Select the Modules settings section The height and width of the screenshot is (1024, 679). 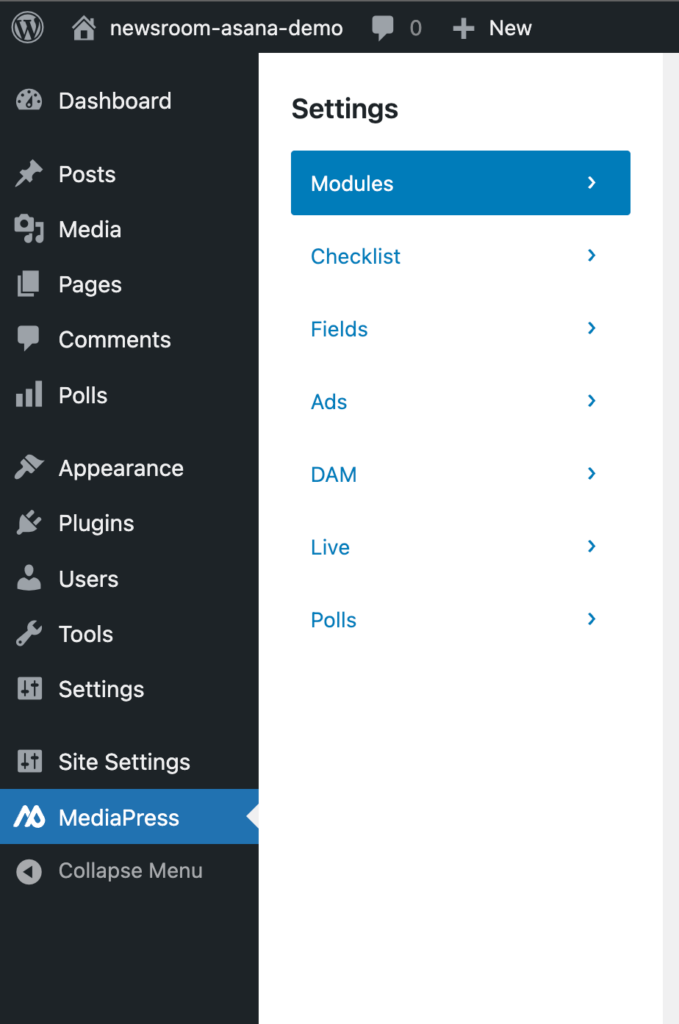(460, 183)
